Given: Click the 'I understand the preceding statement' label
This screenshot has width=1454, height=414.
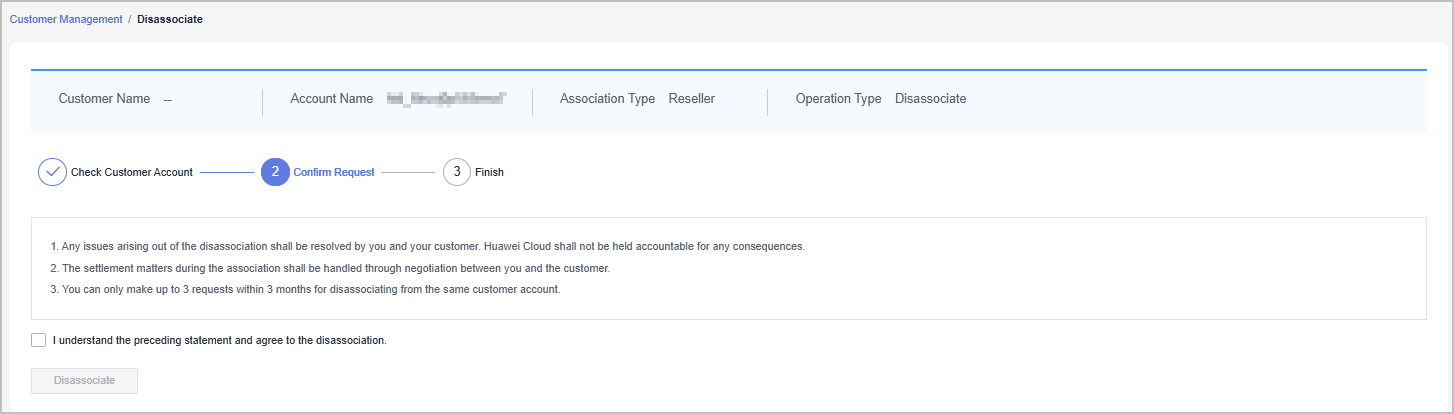Looking at the screenshot, I should [220, 340].
